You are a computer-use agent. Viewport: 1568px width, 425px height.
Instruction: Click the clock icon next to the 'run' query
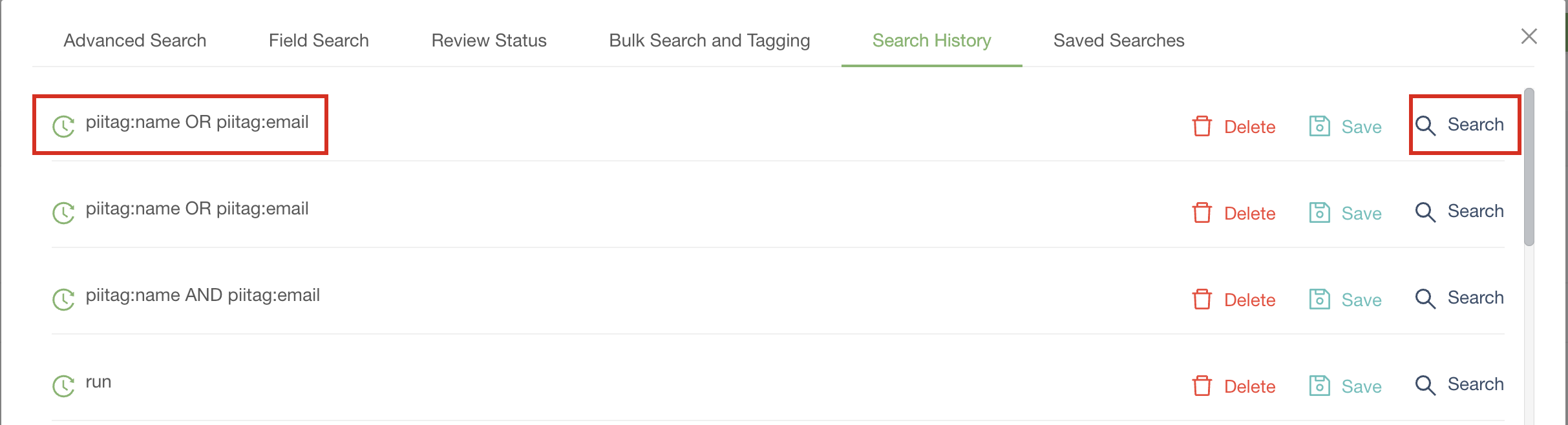point(63,384)
